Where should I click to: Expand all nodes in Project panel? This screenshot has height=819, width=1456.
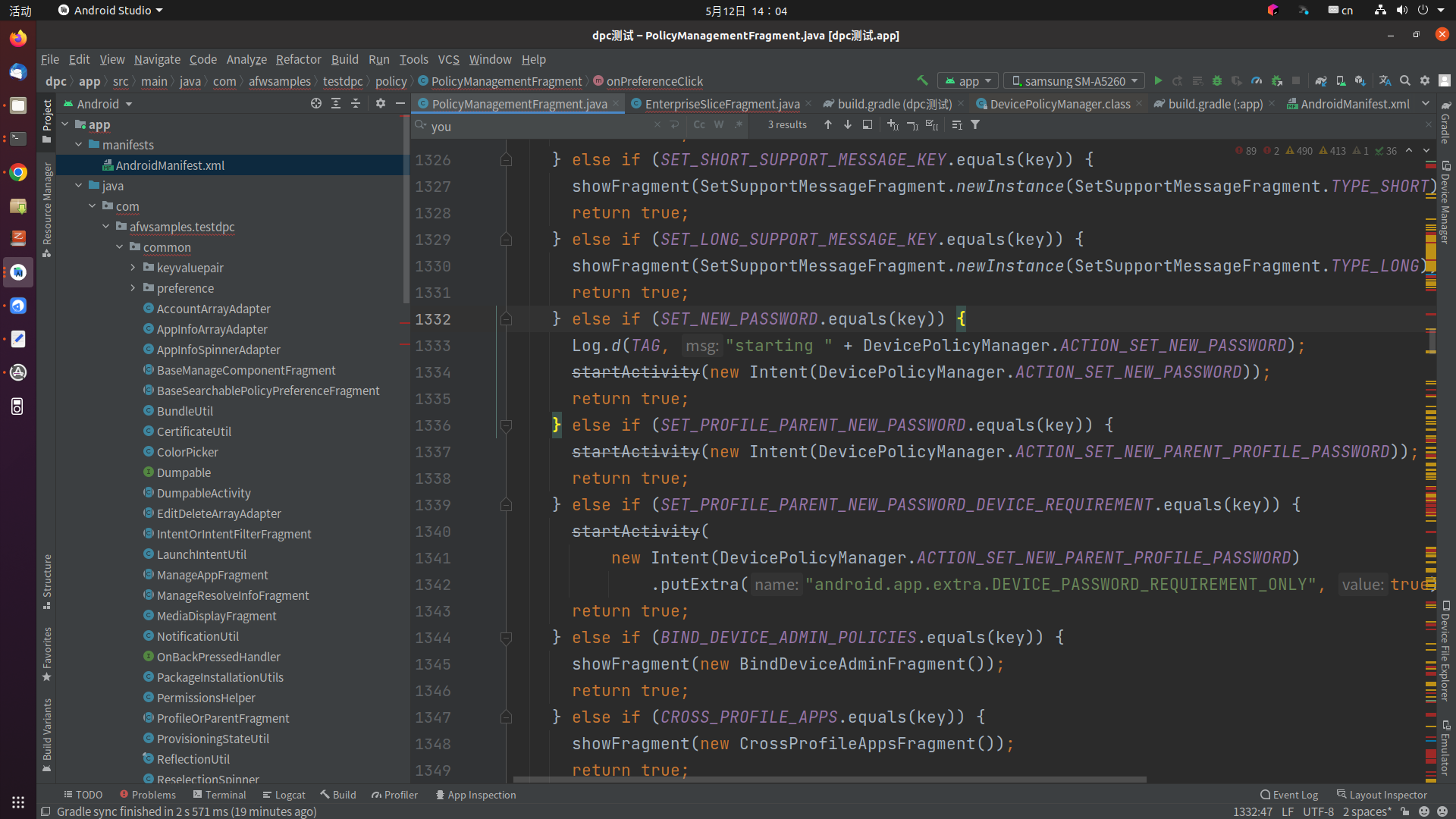coord(336,103)
